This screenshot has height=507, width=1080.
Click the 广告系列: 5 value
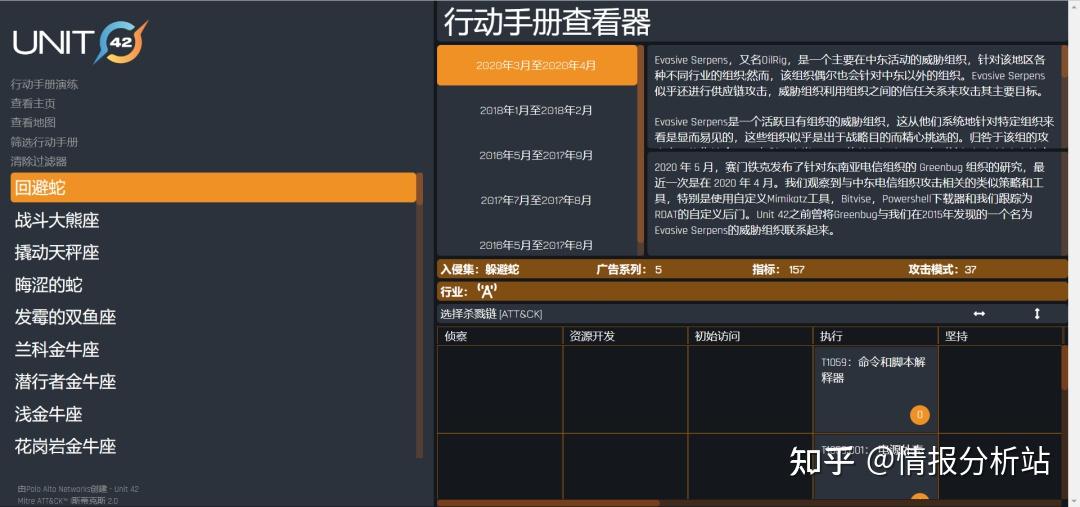[x=629, y=269]
